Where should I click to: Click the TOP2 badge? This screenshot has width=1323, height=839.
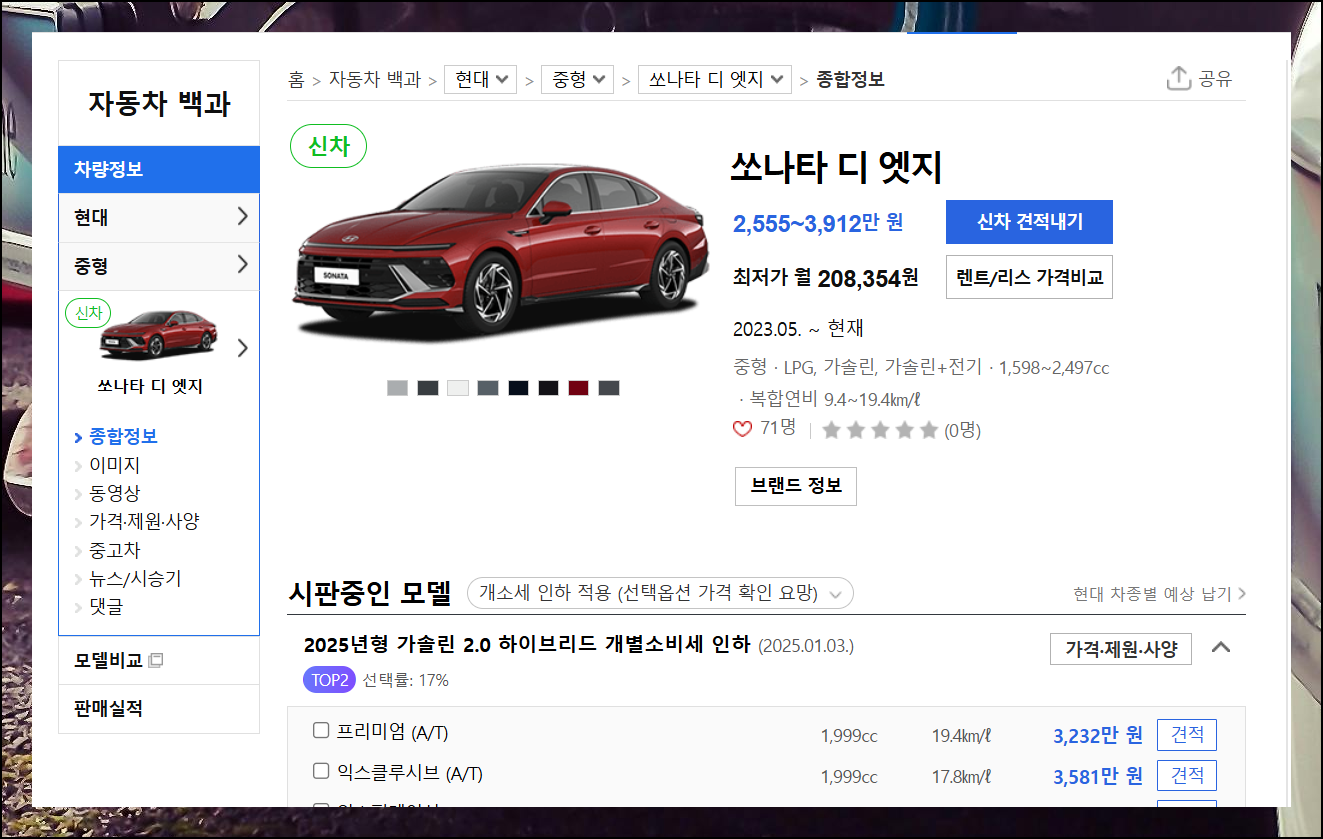[x=329, y=680]
